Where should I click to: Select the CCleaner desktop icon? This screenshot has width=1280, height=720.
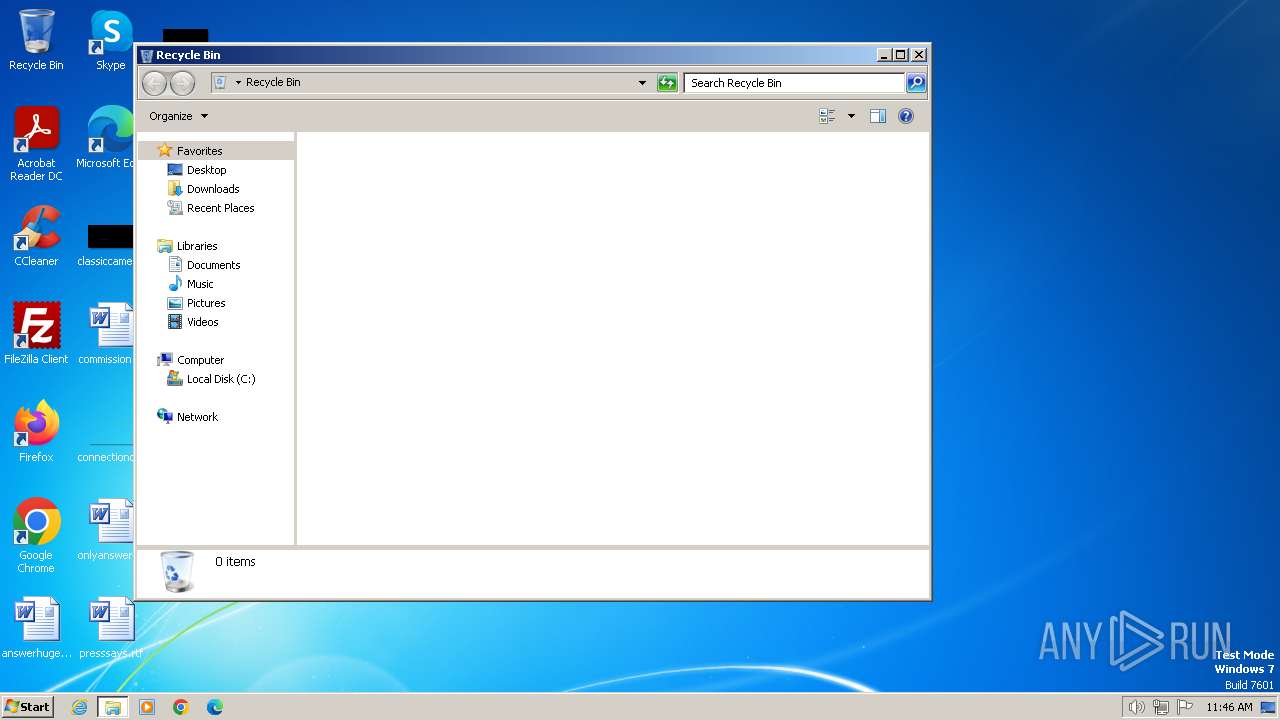click(x=36, y=236)
